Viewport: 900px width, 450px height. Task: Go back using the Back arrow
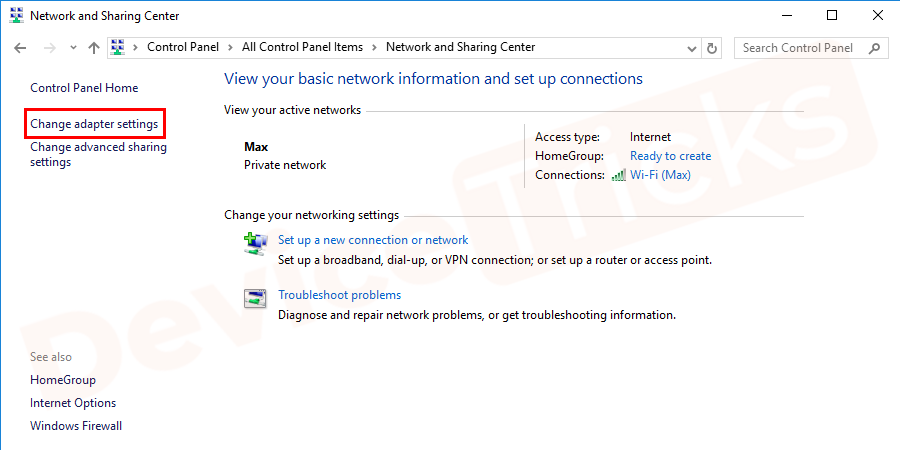[x=20, y=48]
